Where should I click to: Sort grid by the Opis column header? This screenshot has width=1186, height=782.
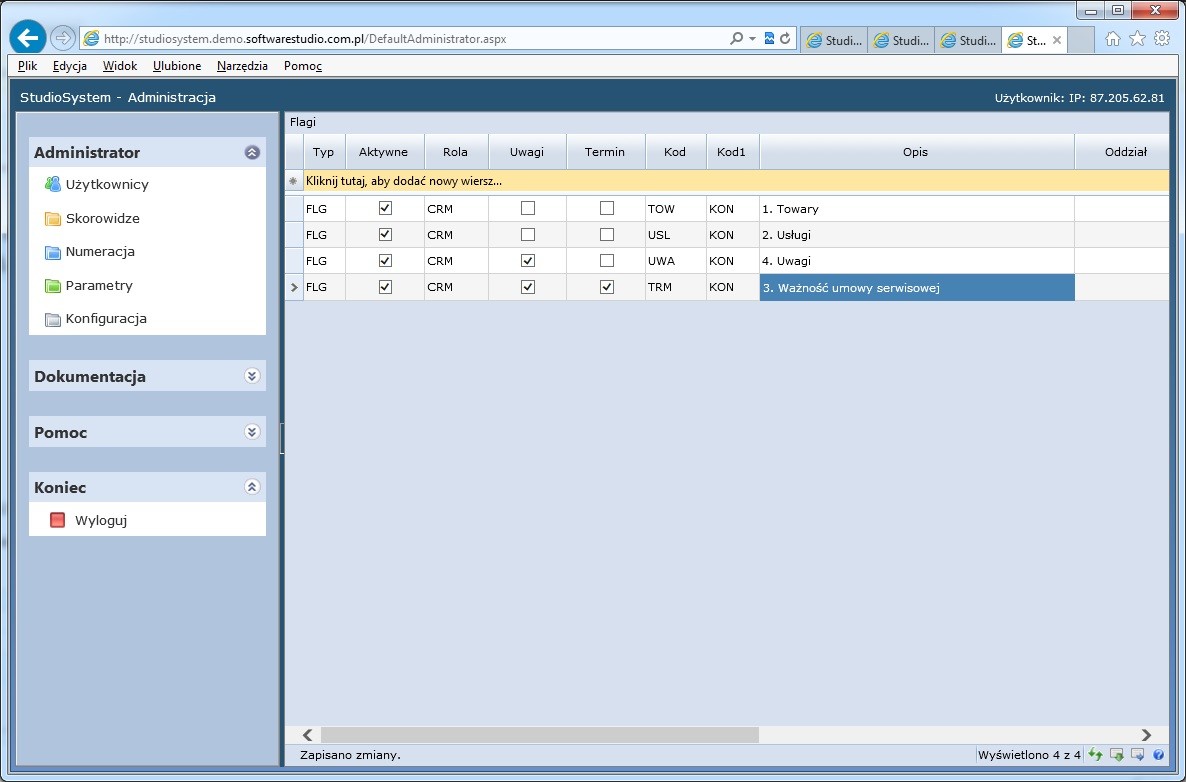click(916, 152)
